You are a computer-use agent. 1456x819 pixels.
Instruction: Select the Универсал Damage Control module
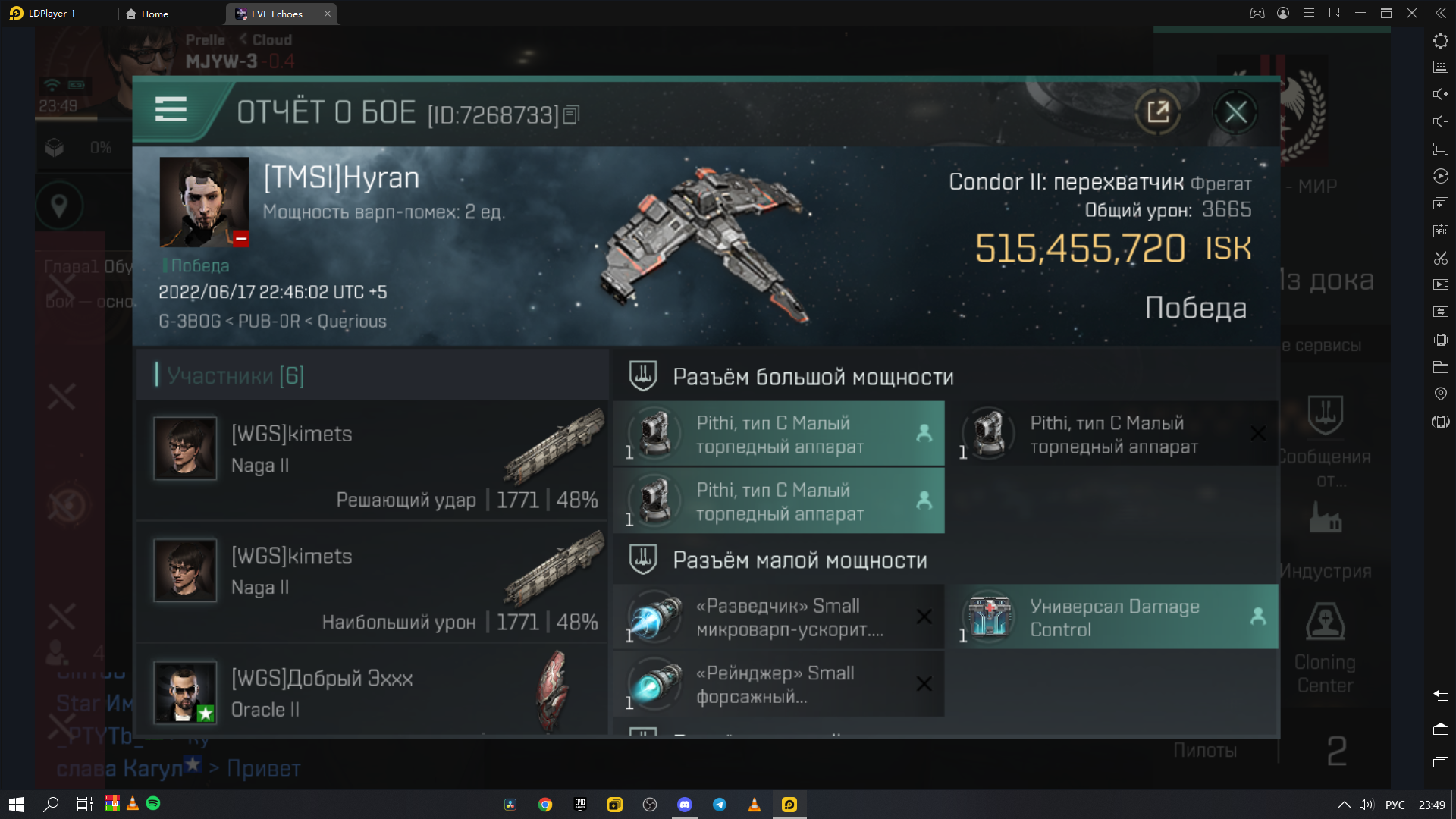[1115, 617]
